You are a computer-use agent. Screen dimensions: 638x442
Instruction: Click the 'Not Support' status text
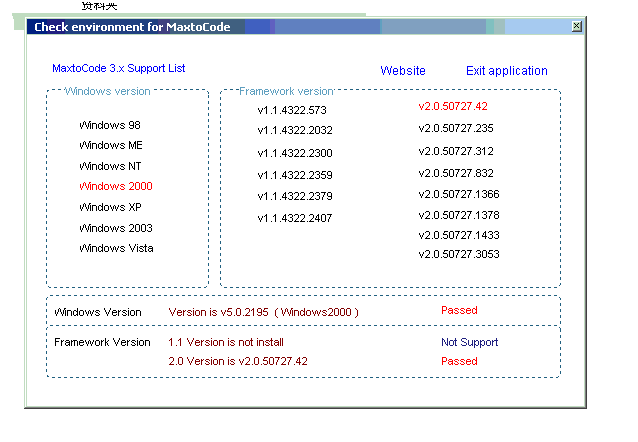click(x=470, y=342)
